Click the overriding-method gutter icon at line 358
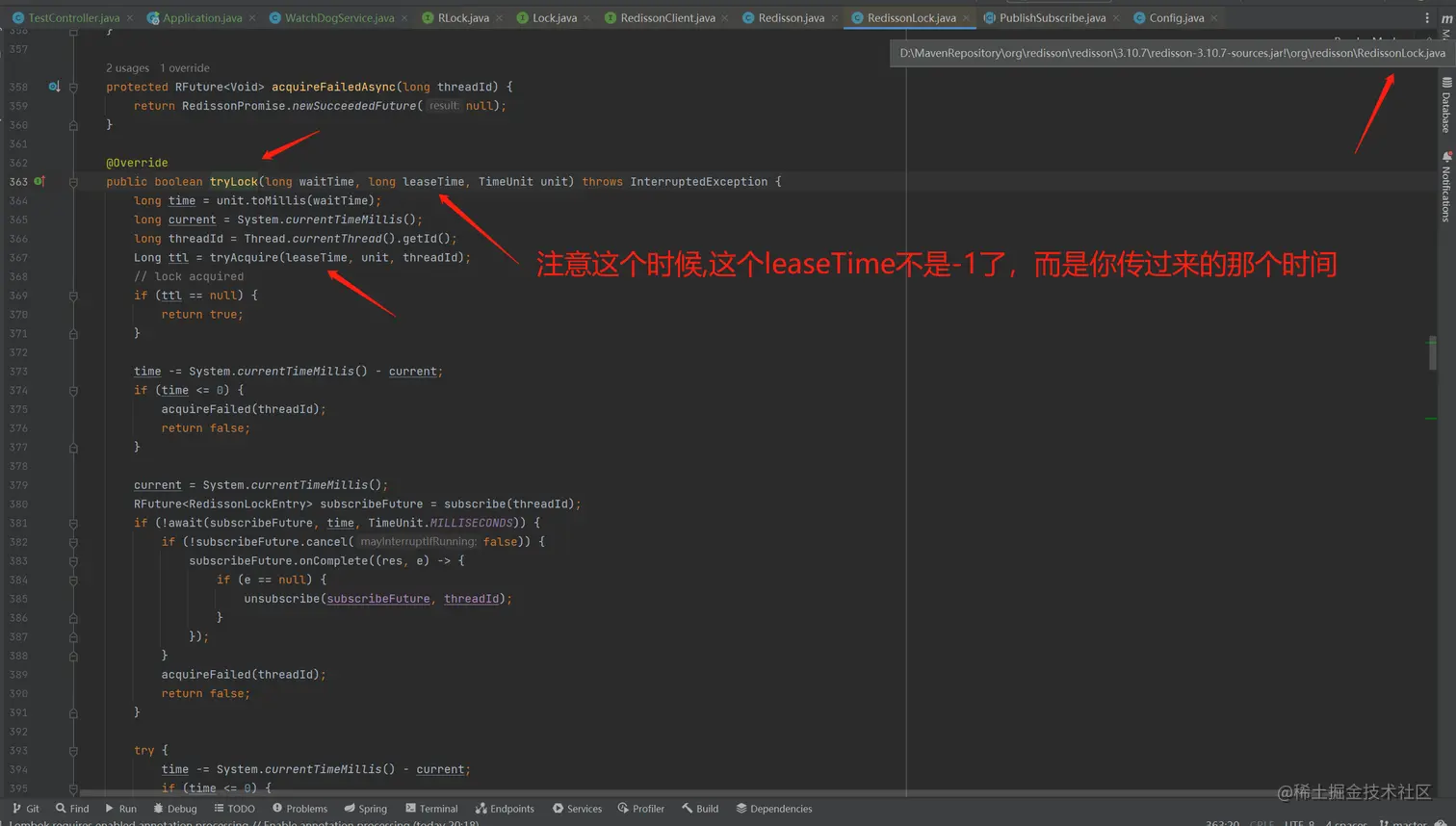Image resolution: width=1456 pixels, height=826 pixels. coord(54,87)
